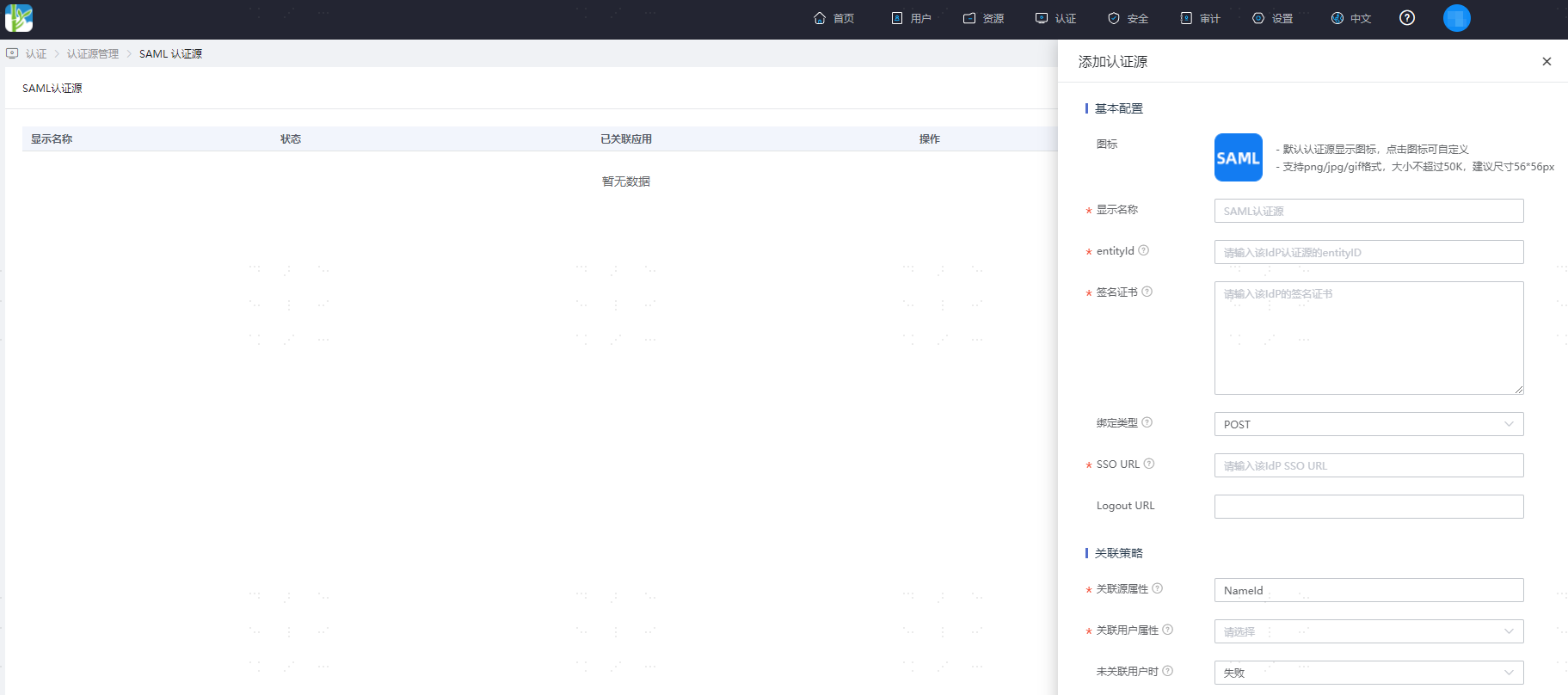Focus the entityId input field
Viewport: 1568px width, 695px height.
click(x=1369, y=252)
